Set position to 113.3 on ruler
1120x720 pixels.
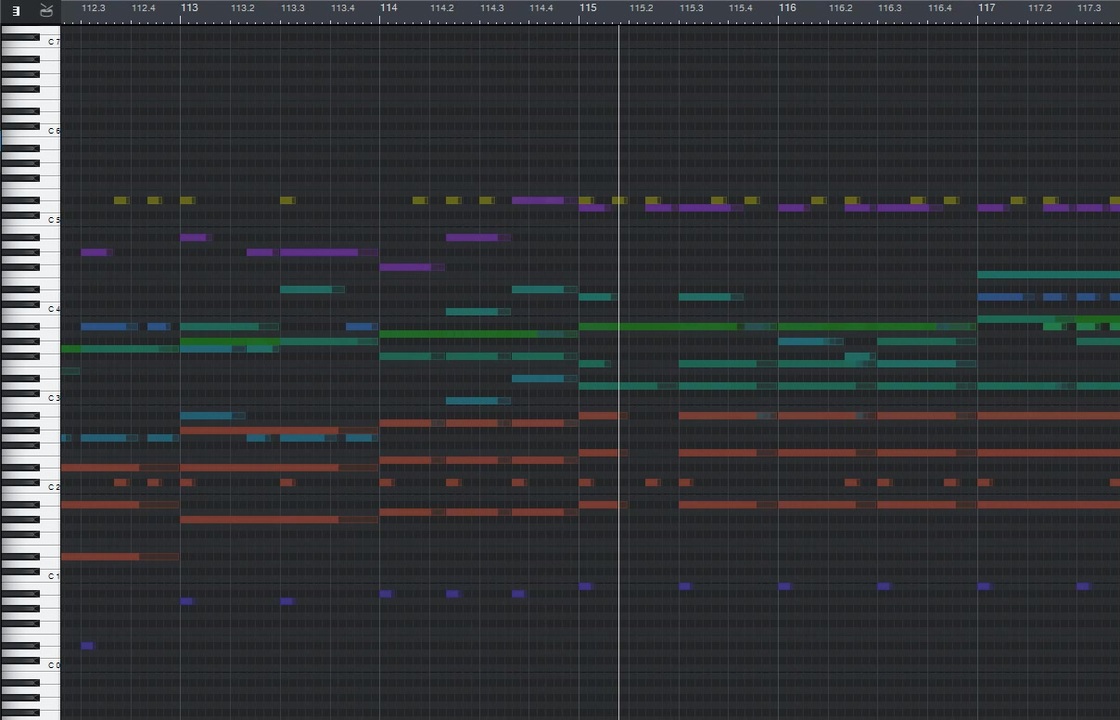293,9
